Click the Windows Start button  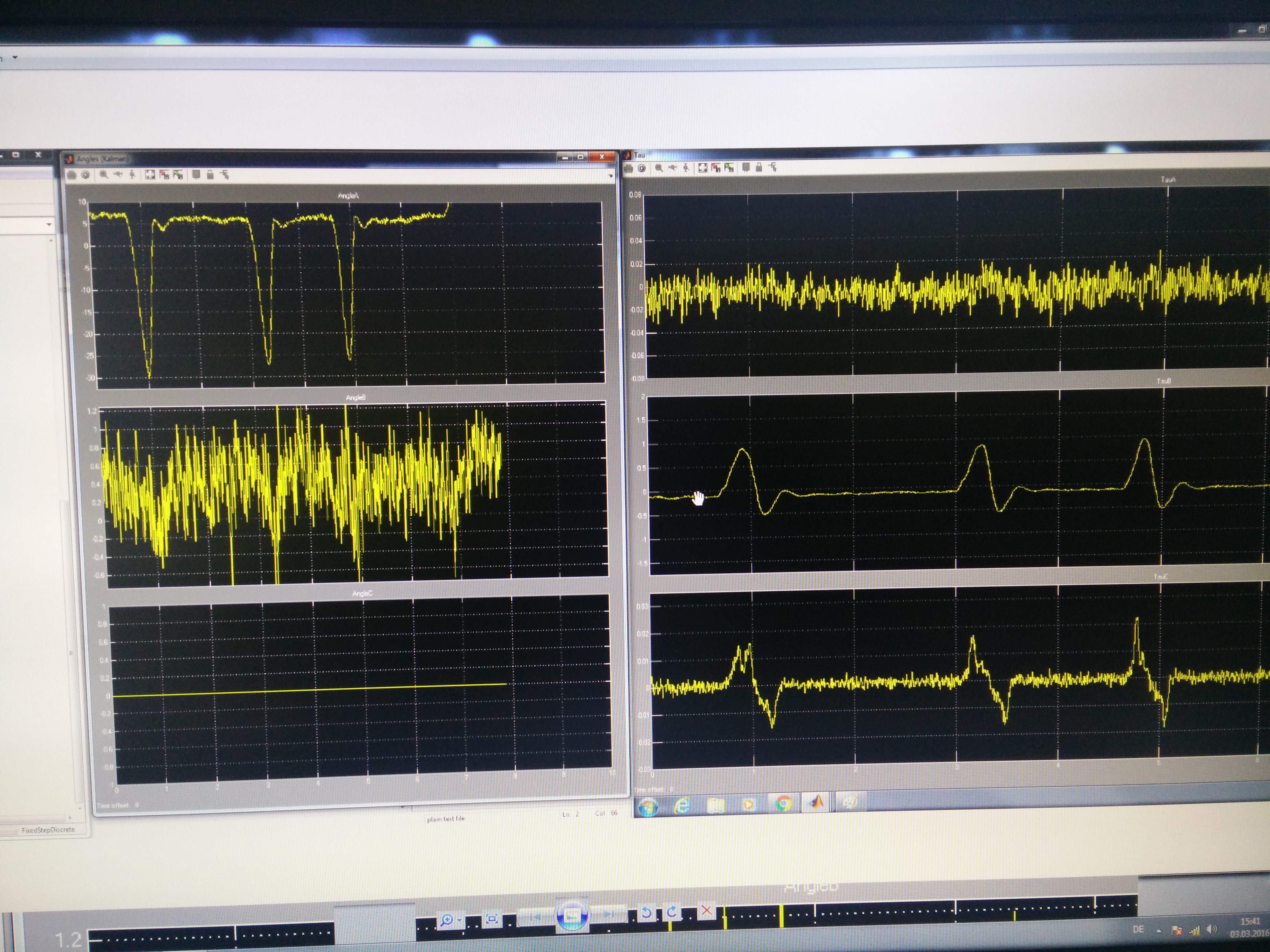point(648,806)
